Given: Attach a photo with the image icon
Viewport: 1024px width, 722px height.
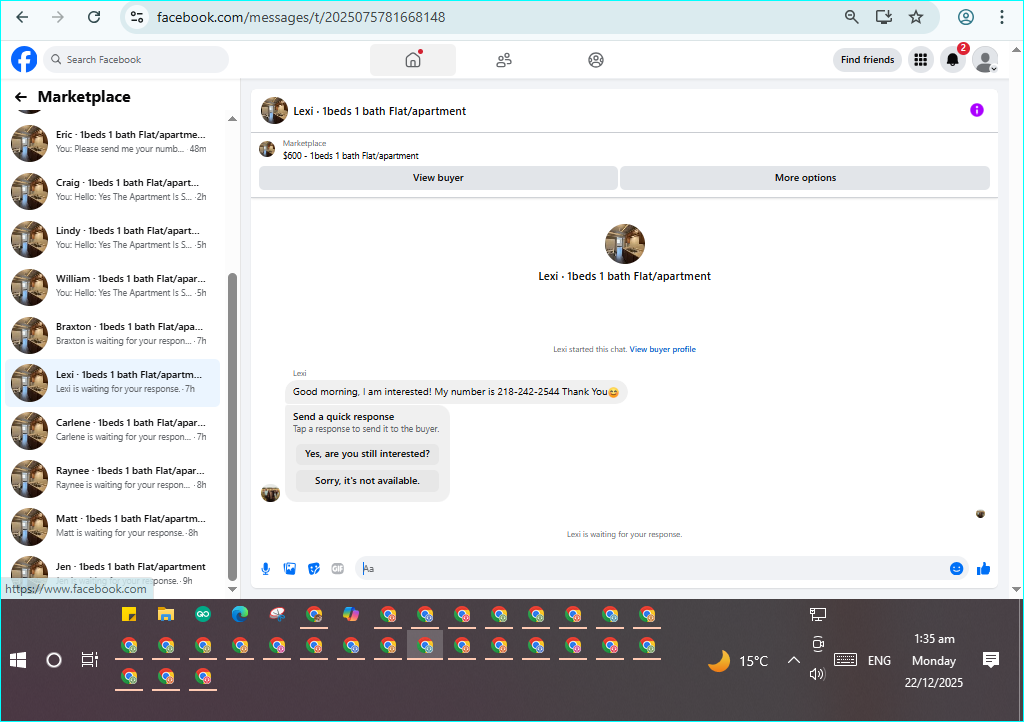Looking at the screenshot, I should click(290, 569).
